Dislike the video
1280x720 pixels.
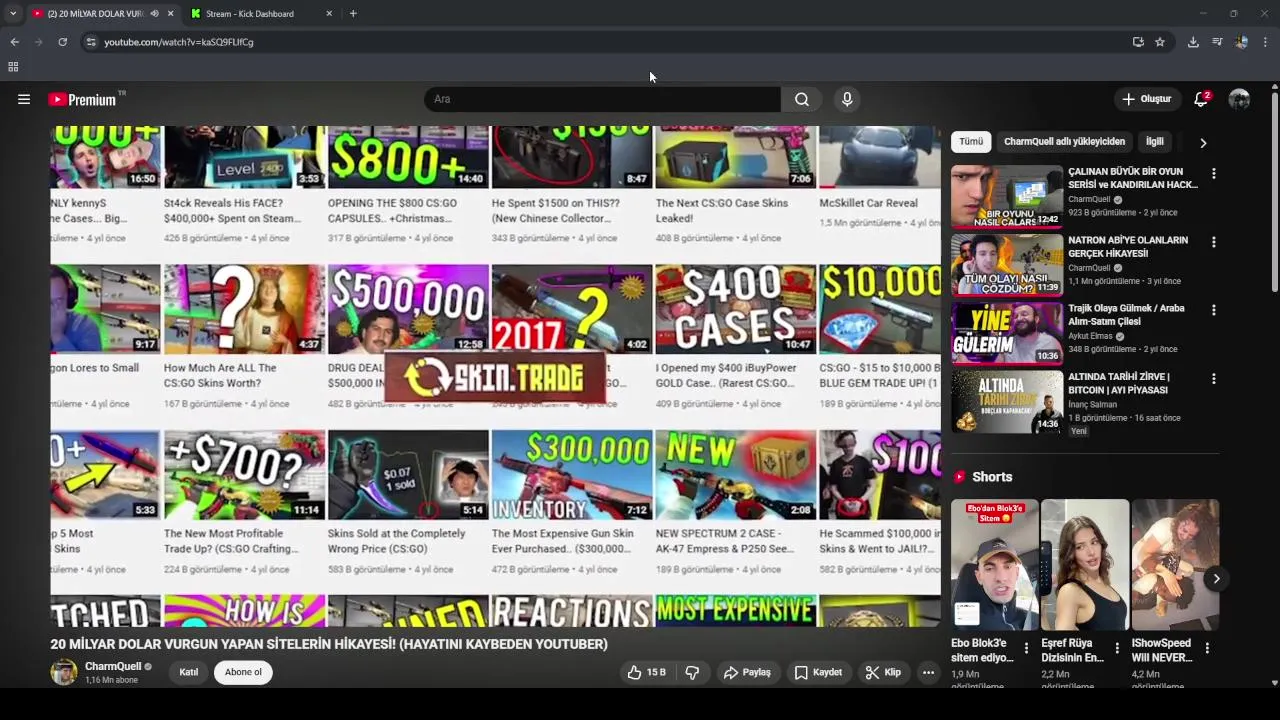[692, 673]
